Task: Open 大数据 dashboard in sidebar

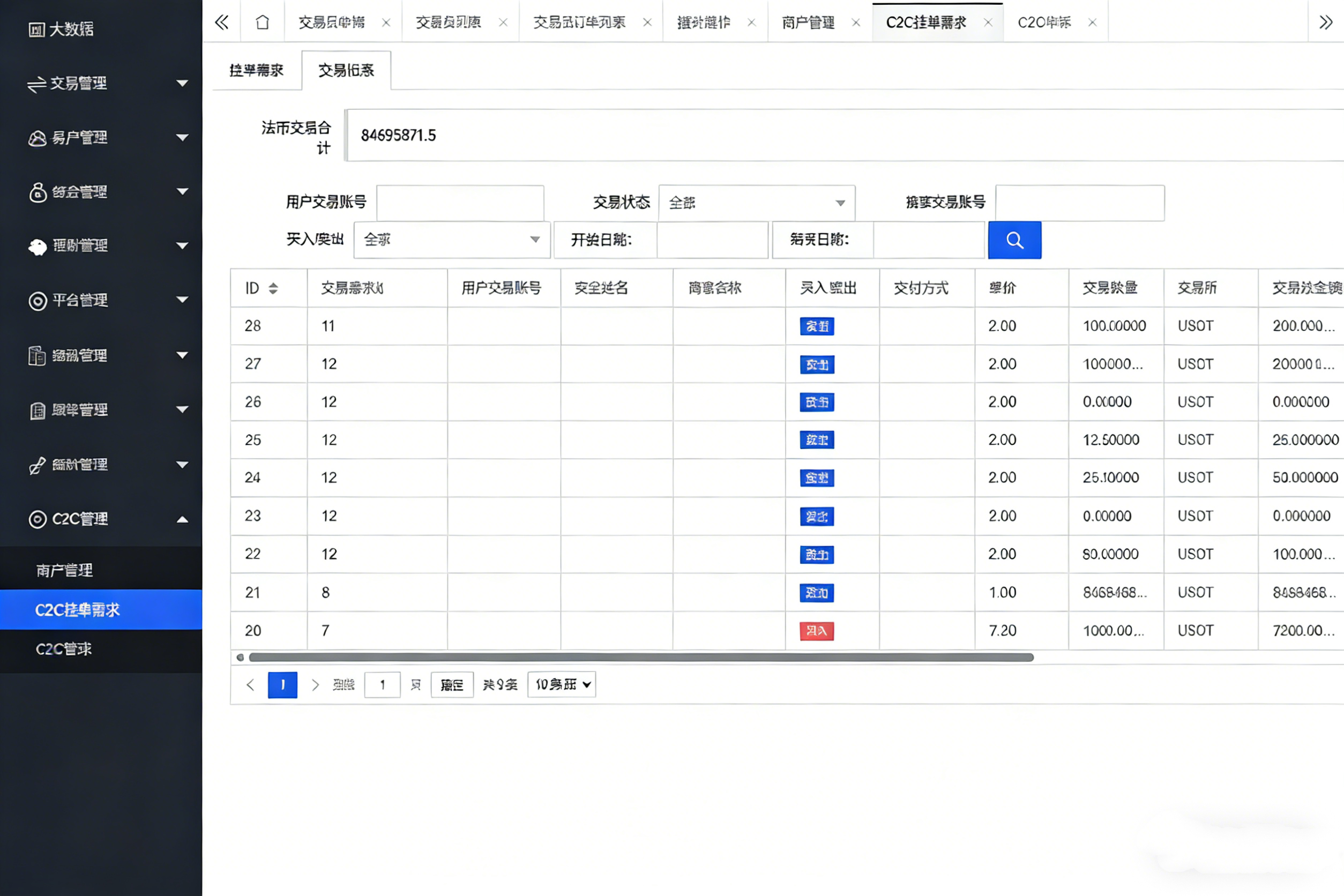Action: [x=62, y=29]
